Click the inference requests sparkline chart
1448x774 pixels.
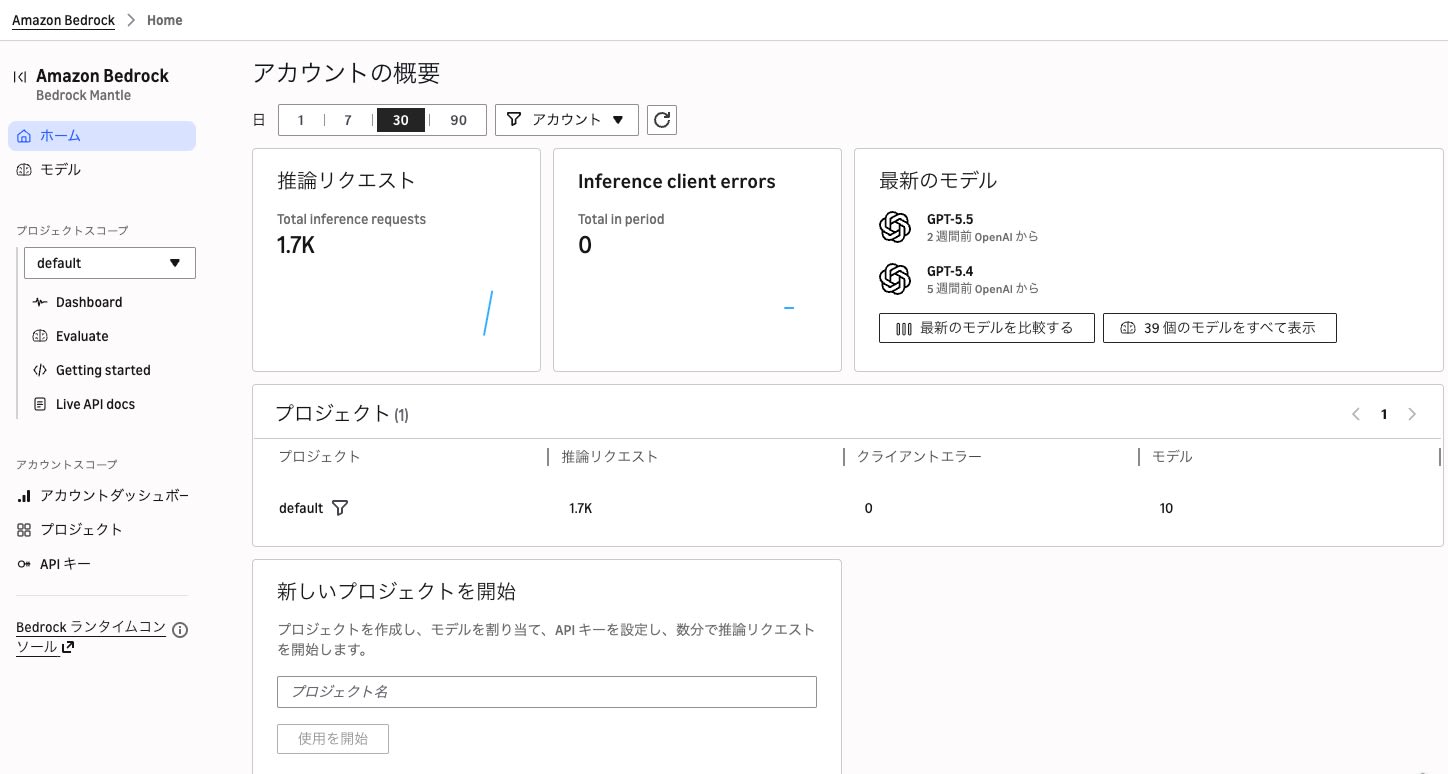click(488, 313)
